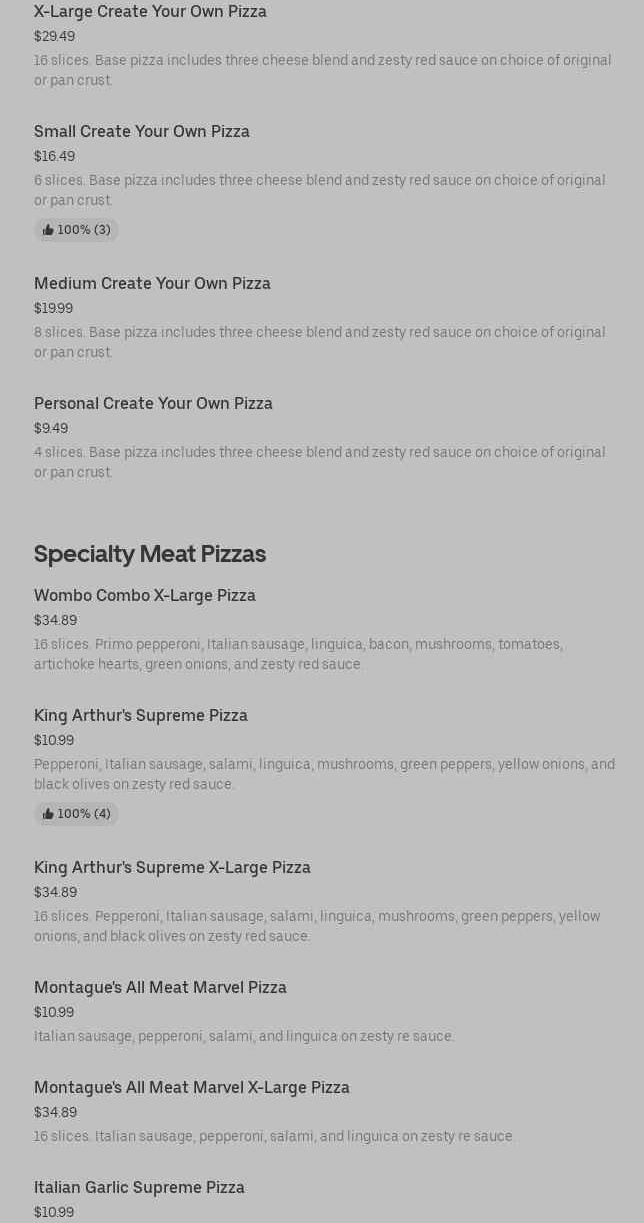Click the $19.99 Medium pizza price
Screen dimensions: 644x1223
[x=53, y=308]
